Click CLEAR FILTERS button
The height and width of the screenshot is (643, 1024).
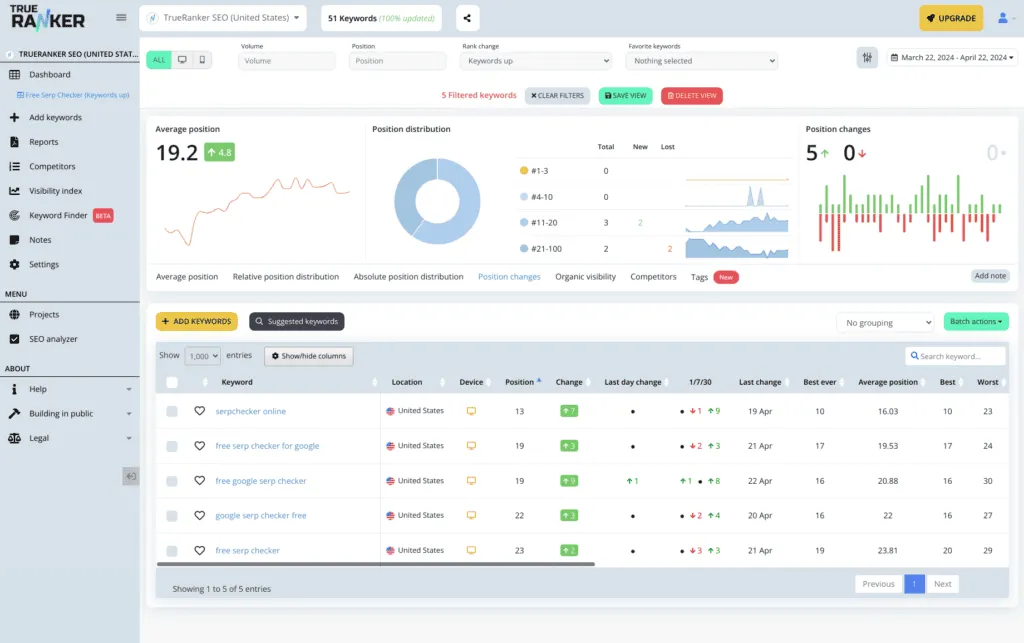coord(557,95)
